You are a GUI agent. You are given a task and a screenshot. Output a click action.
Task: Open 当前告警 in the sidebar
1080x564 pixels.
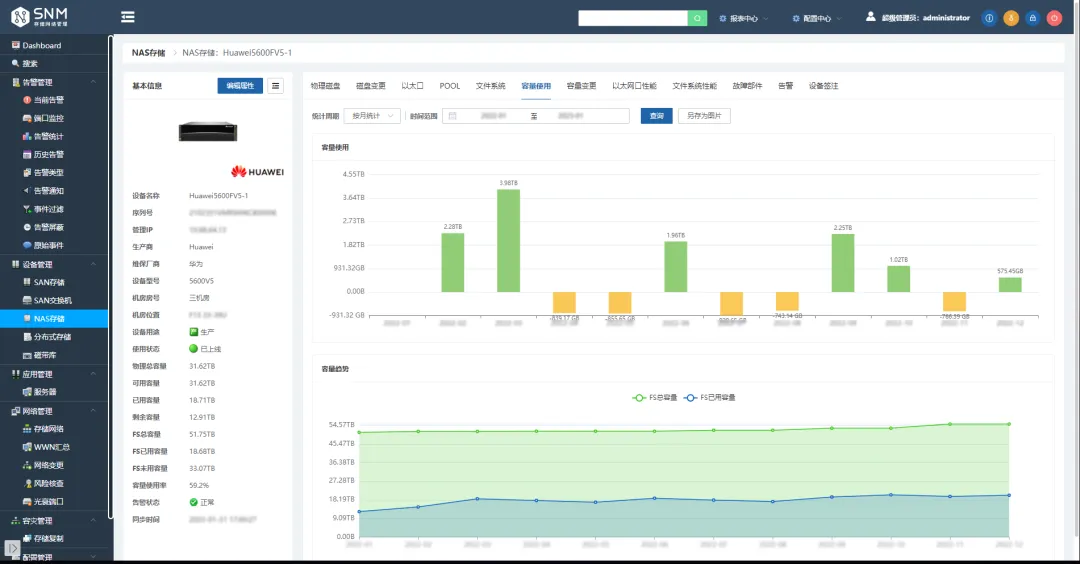point(48,100)
